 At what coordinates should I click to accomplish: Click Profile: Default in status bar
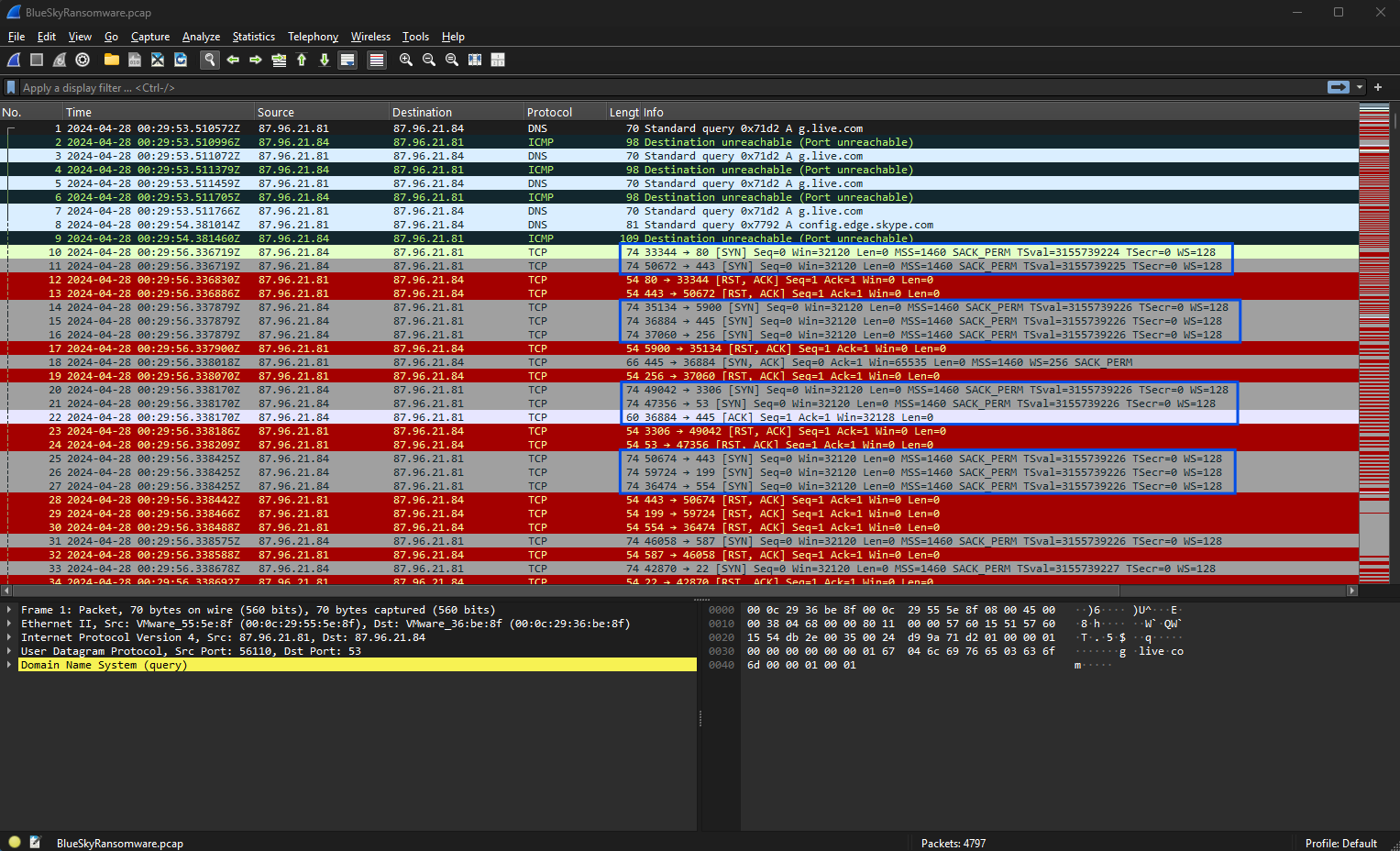tap(1340, 843)
